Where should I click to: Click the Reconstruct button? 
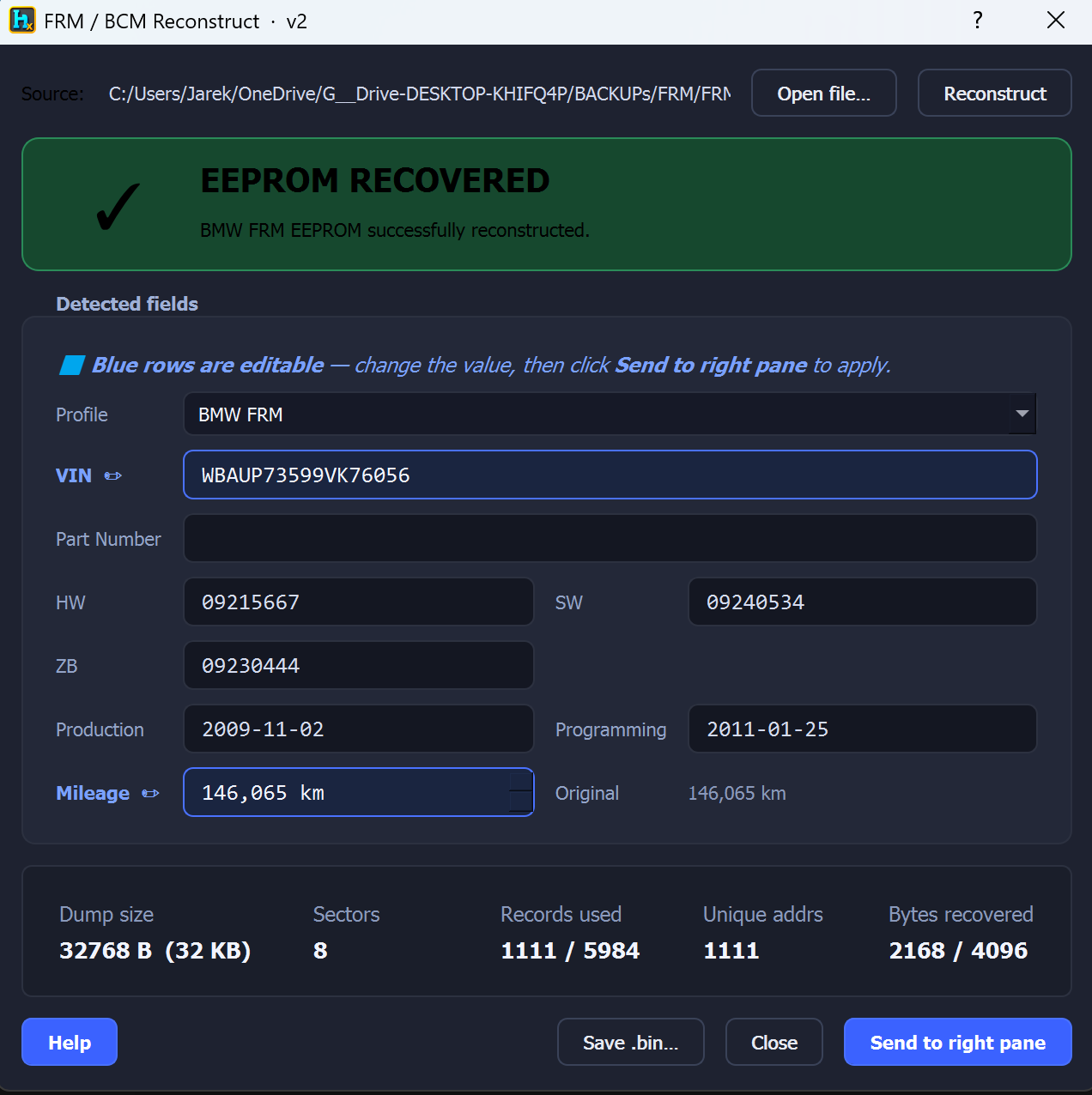pyautogui.click(x=995, y=93)
